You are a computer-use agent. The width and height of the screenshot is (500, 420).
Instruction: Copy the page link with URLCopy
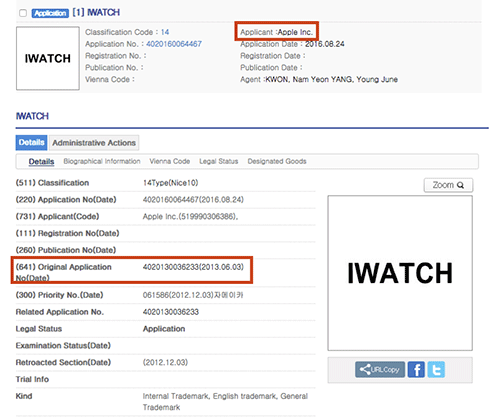380,370
